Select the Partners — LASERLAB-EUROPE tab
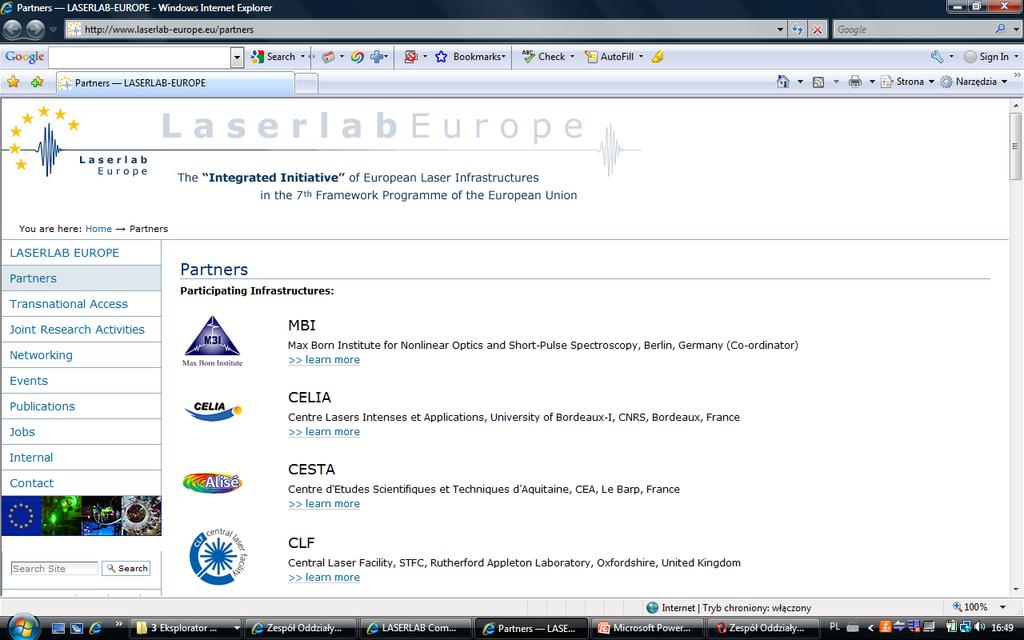Screen dimensions: 1024x640 coord(175,83)
